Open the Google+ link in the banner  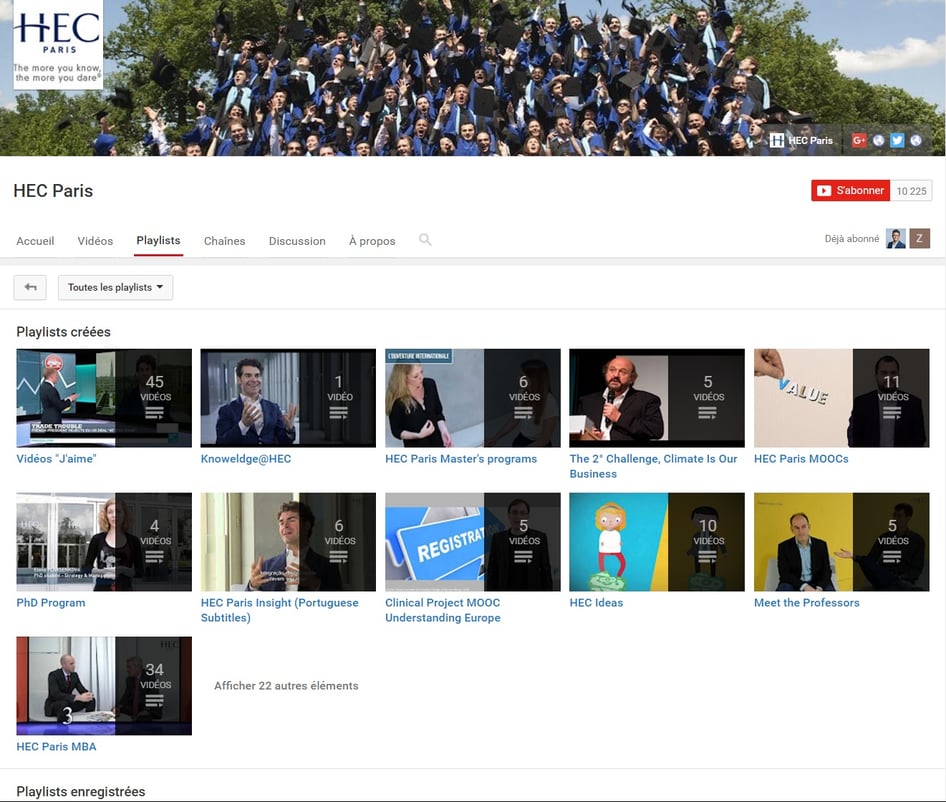tap(859, 141)
